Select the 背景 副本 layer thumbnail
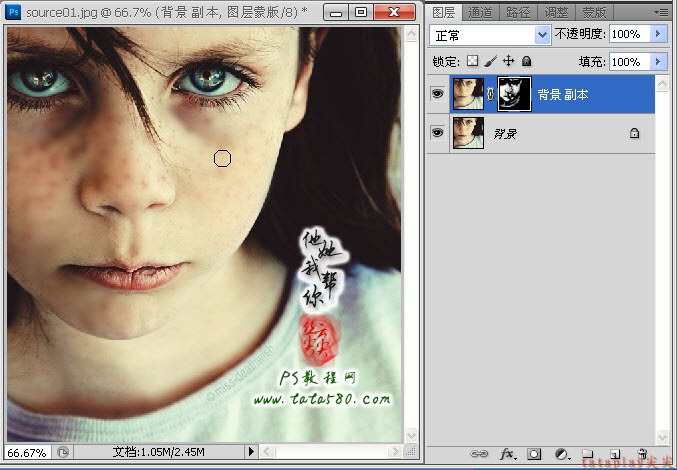This screenshot has height=470, width=677. [468, 94]
